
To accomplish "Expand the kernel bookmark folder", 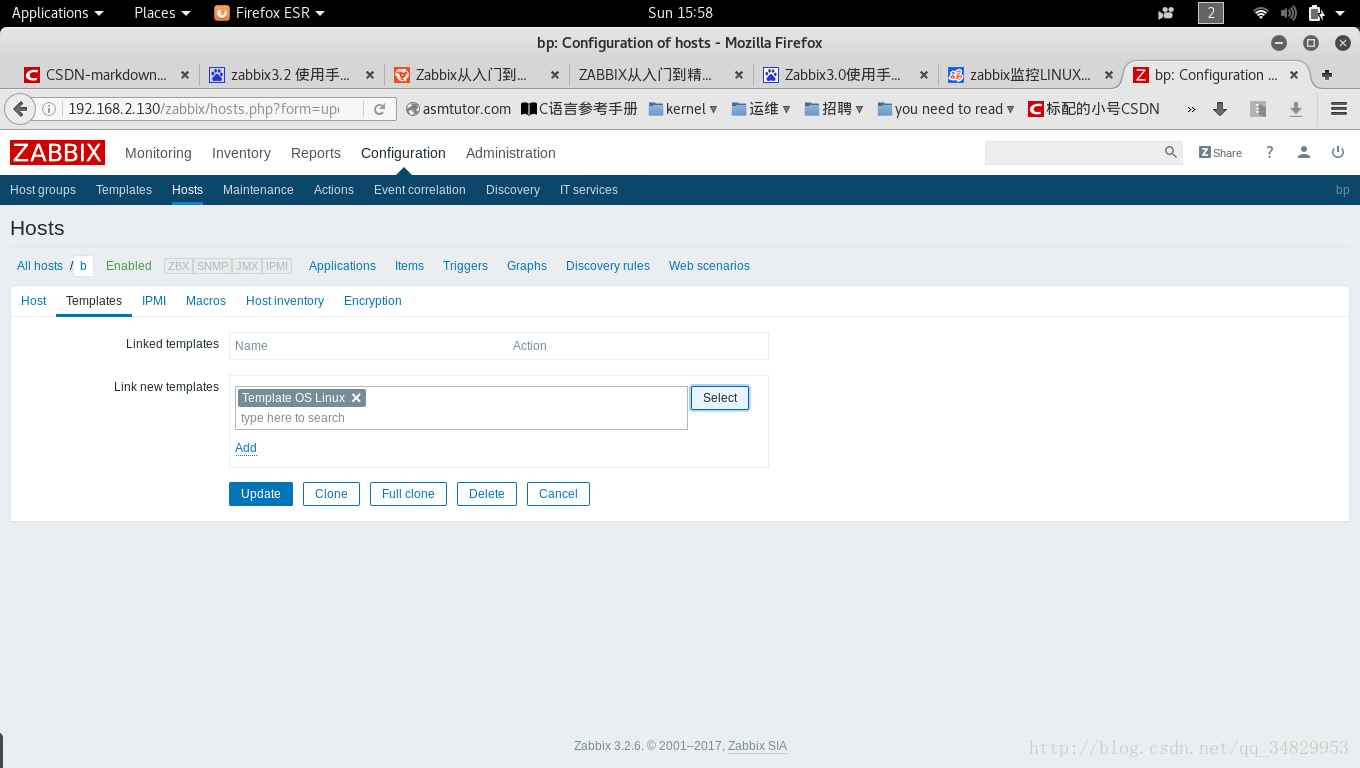I will 684,109.
